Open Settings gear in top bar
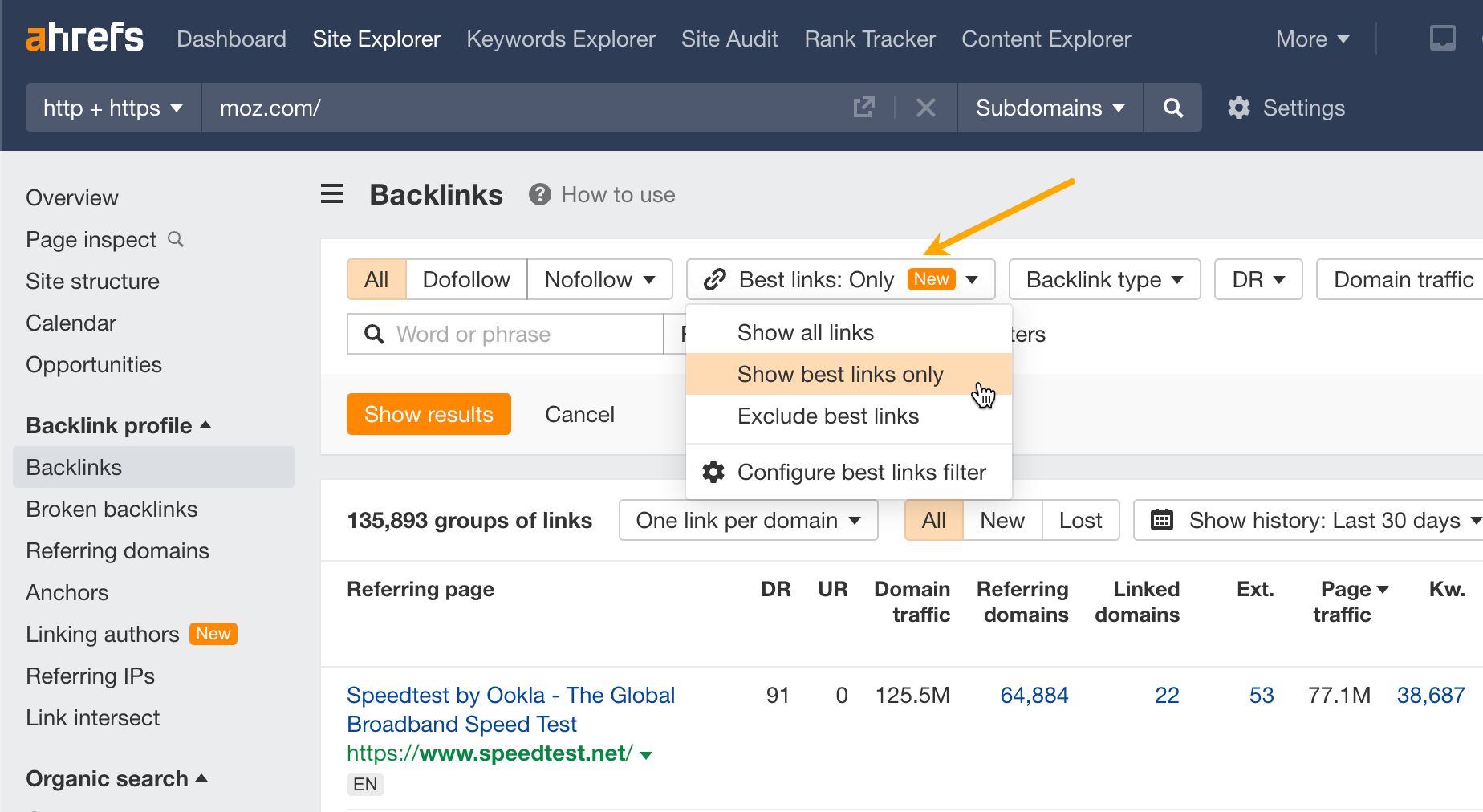This screenshot has height=812, width=1483. [1239, 108]
